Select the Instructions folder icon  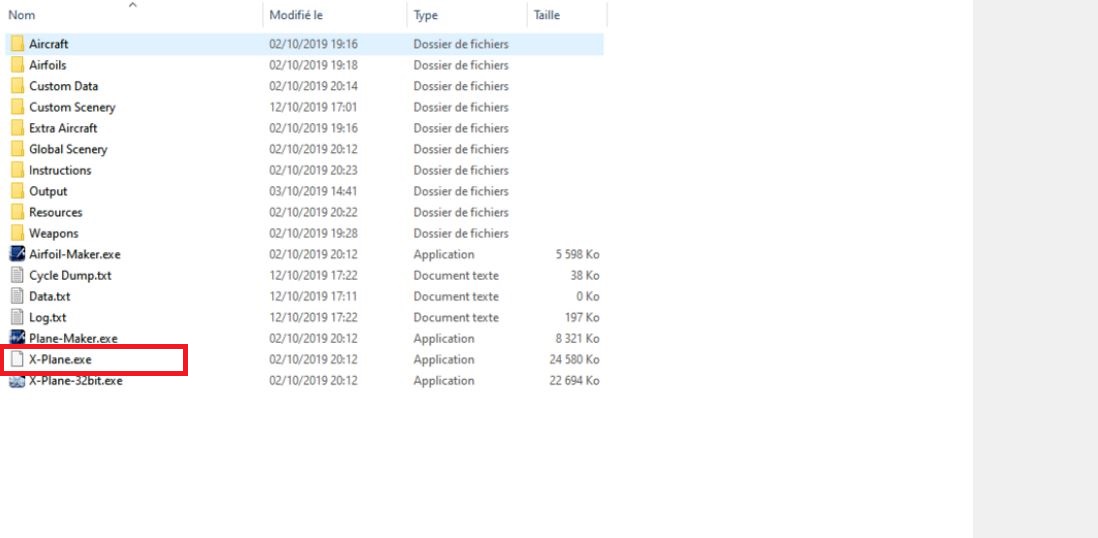click(18, 170)
